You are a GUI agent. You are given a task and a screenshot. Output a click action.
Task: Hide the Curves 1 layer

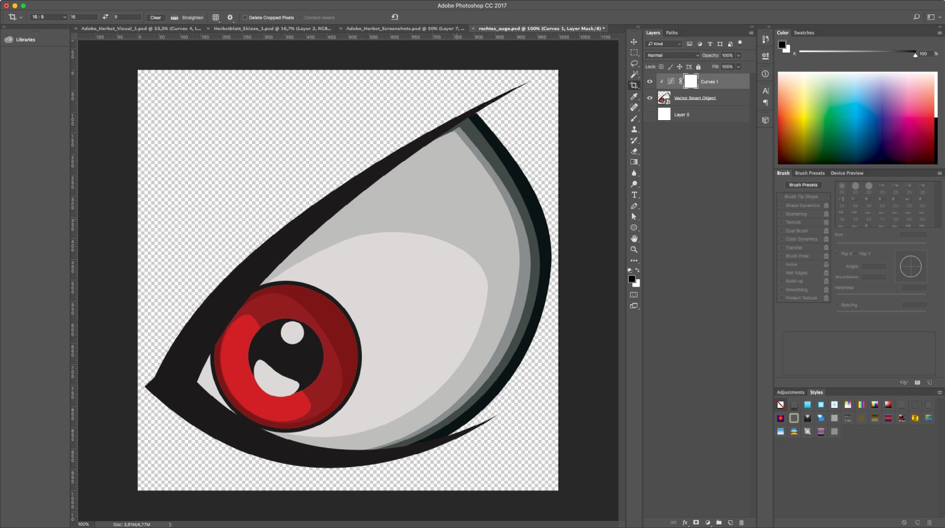649,82
